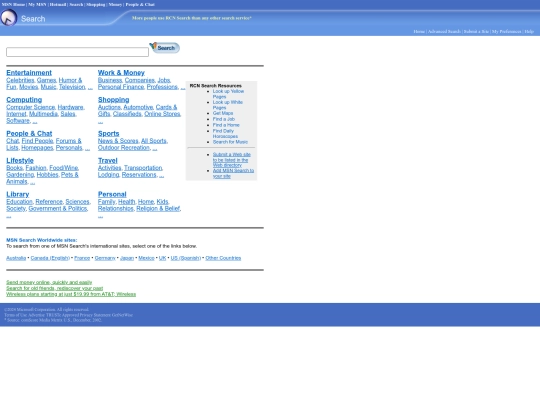Open MSN Home in the top navigation

click(x=13, y=4)
